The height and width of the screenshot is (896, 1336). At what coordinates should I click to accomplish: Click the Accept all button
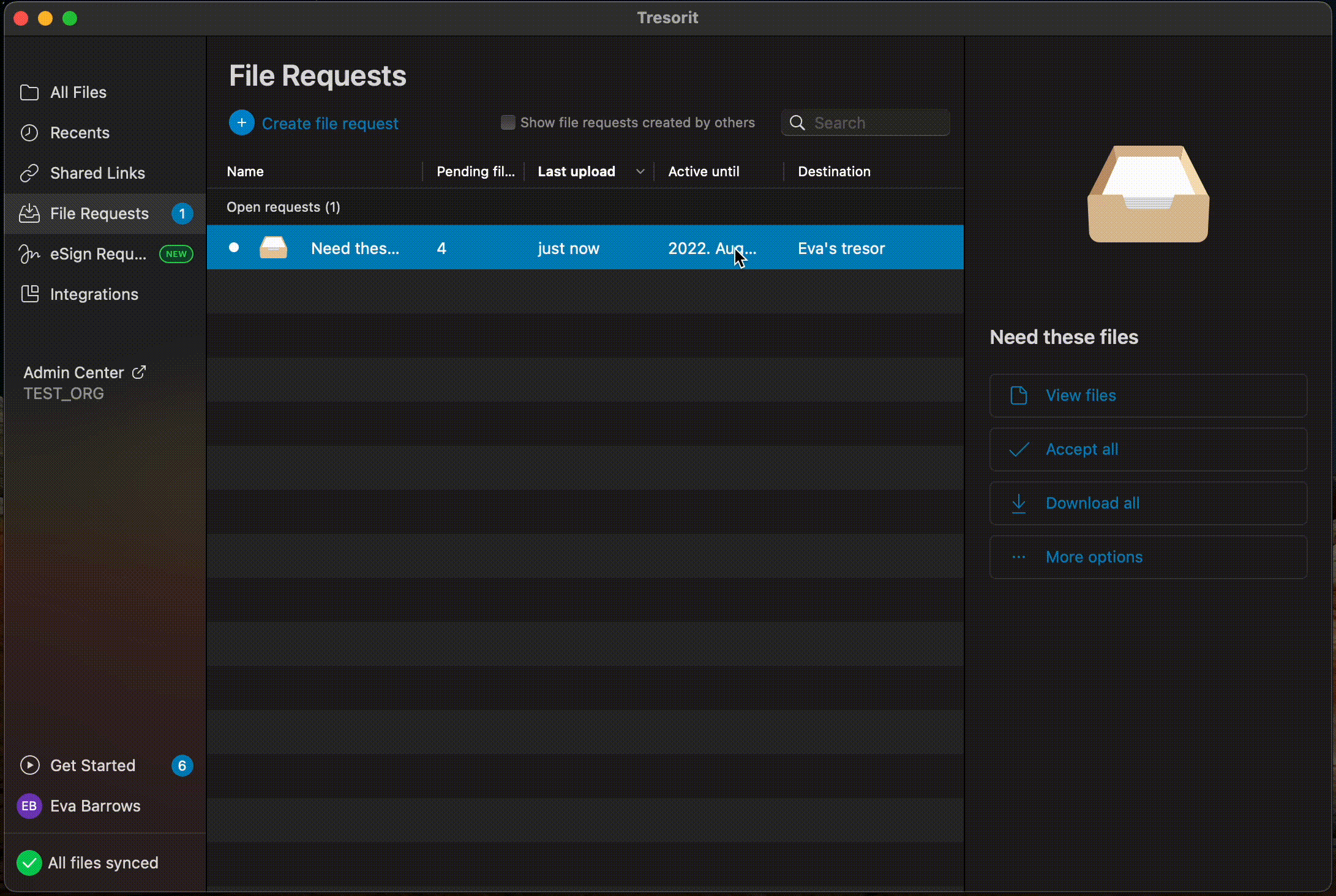point(1148,449)
